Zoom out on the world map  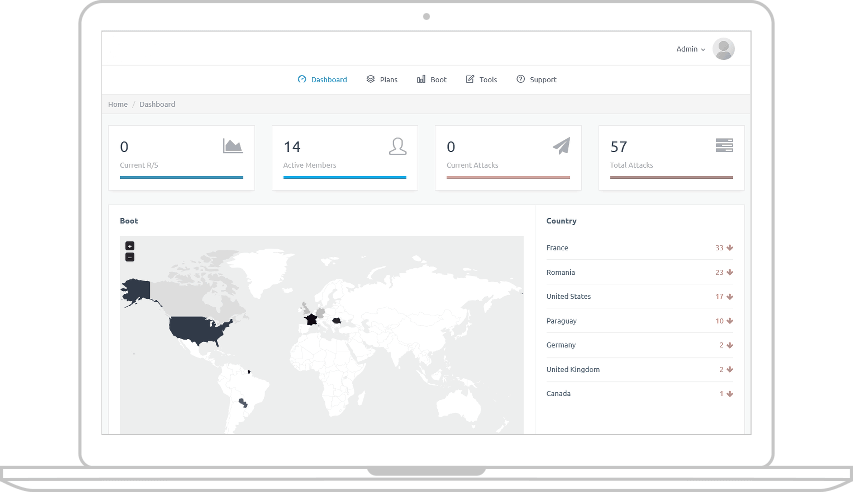coord(129,257)
